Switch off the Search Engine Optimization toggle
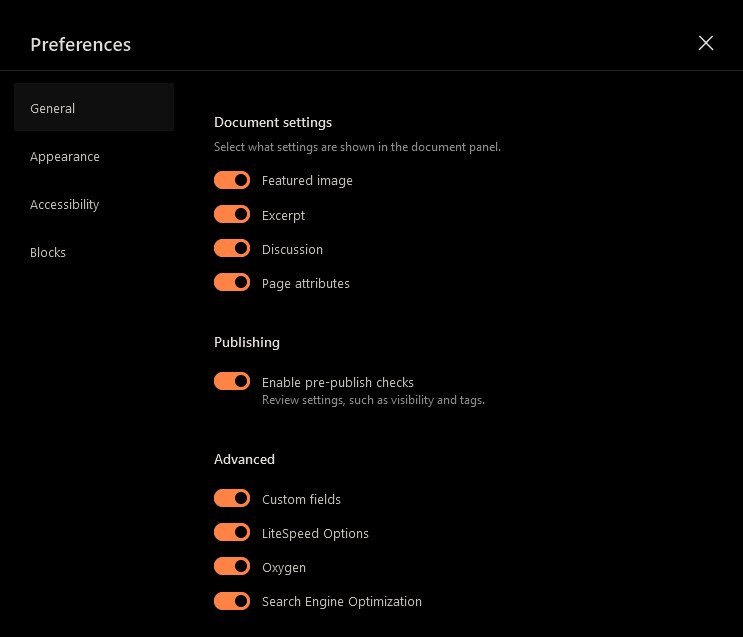743x637 pixels. click(x=232, y=600)
